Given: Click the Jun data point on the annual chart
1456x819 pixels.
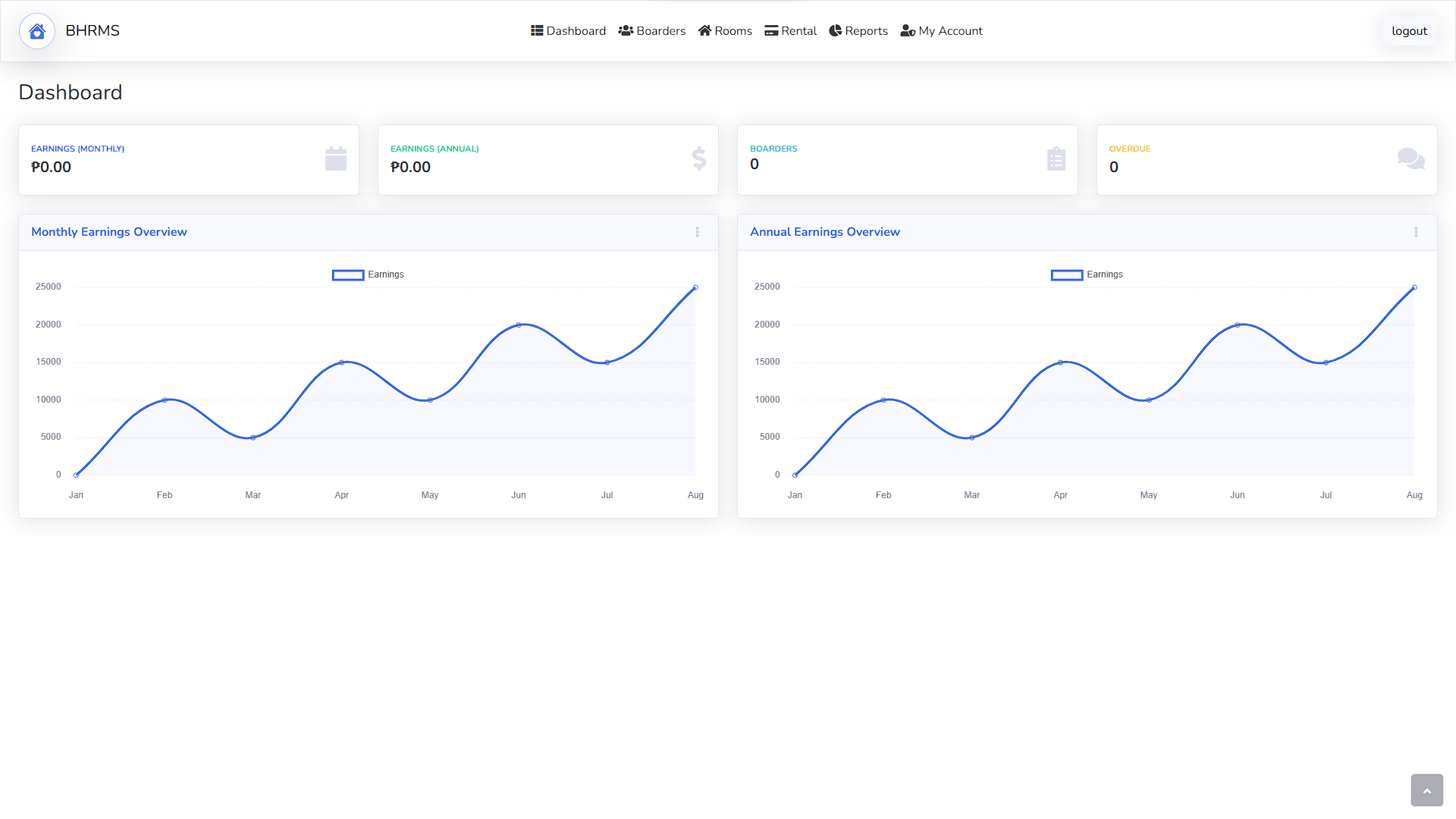Looking at the screenshot, I should (1238, 325).
